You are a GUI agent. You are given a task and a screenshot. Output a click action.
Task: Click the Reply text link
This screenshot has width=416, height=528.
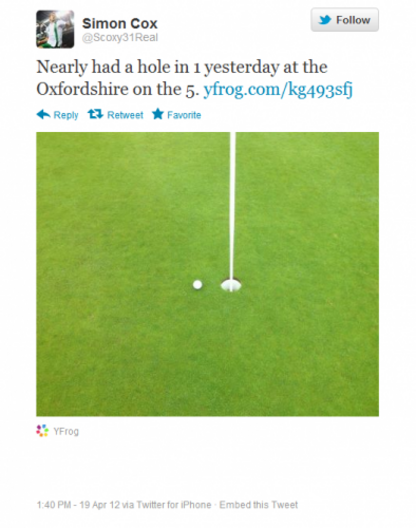66,115
